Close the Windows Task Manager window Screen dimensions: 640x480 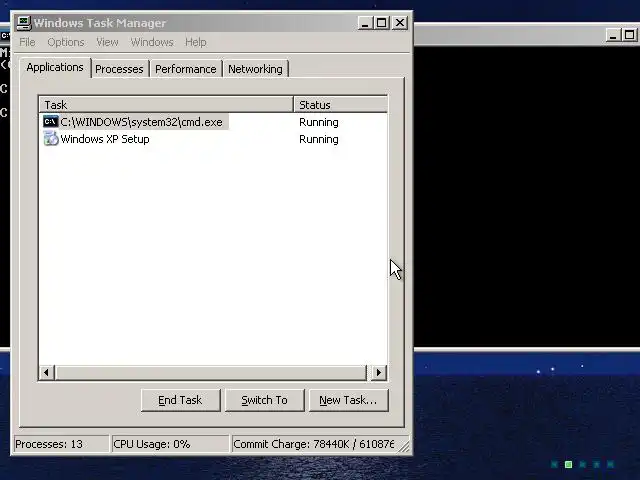[x=400, y=23]
